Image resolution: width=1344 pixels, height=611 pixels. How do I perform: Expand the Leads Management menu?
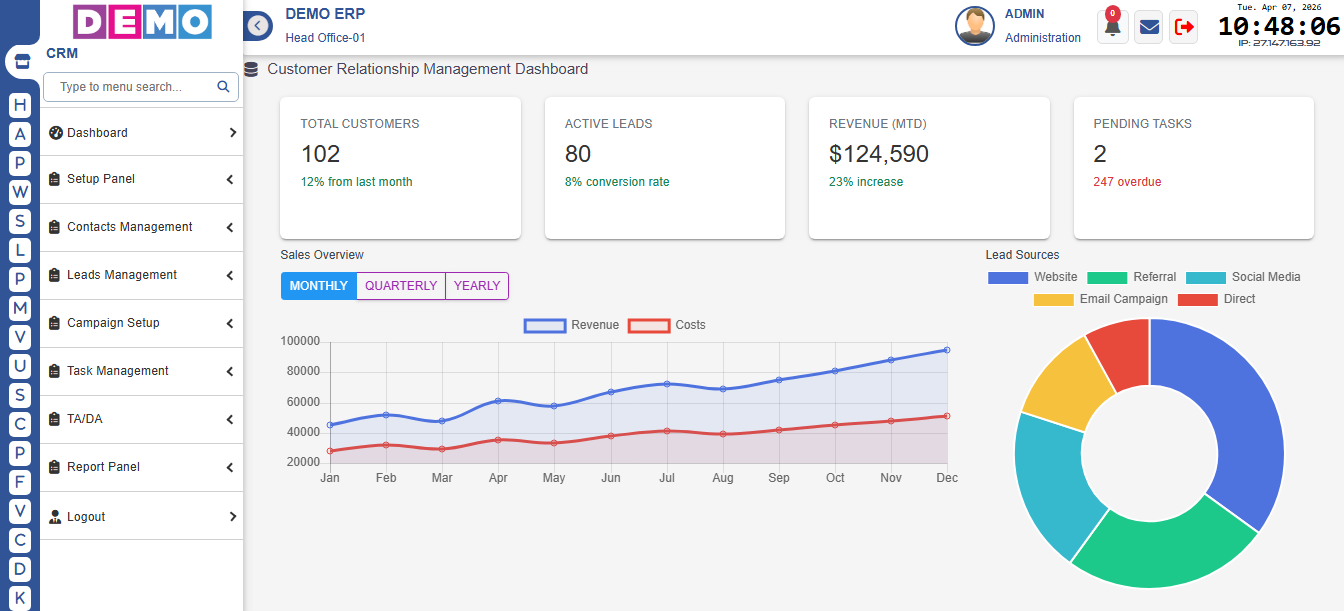click(141, 276)
